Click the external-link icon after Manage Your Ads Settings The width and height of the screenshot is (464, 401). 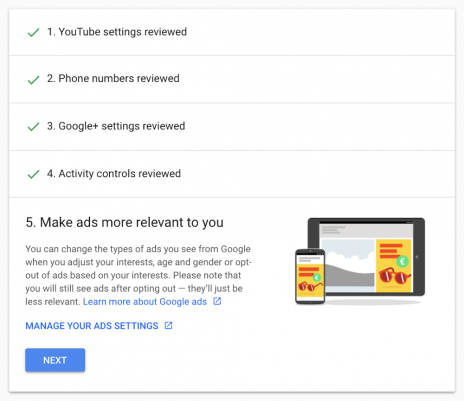[168, 326]
